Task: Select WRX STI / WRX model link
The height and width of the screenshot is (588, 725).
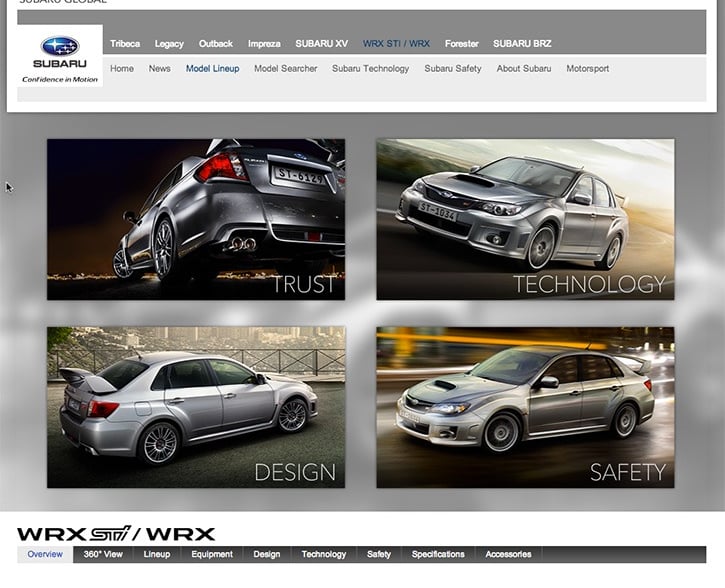Action: [x=396, y=44]
